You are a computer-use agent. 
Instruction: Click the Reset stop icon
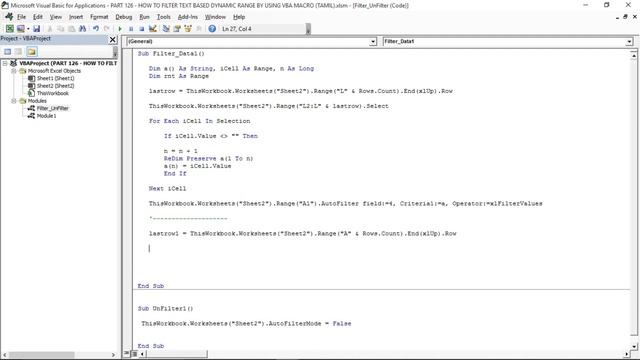[141, 29]
